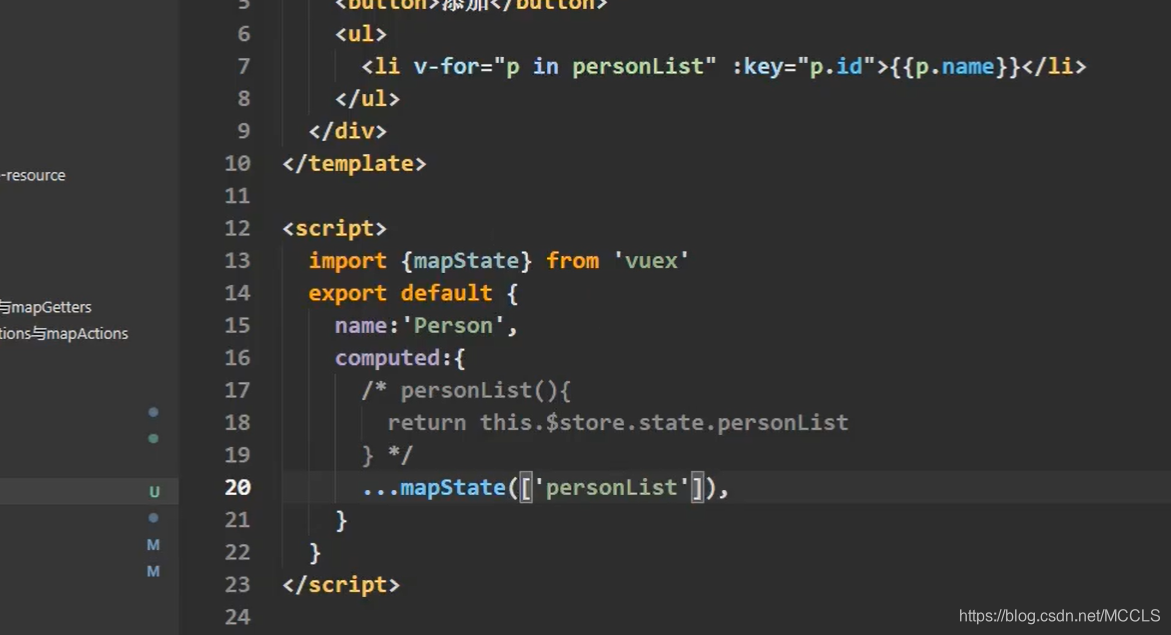Click the opening <script> tag

pos(335,229)
